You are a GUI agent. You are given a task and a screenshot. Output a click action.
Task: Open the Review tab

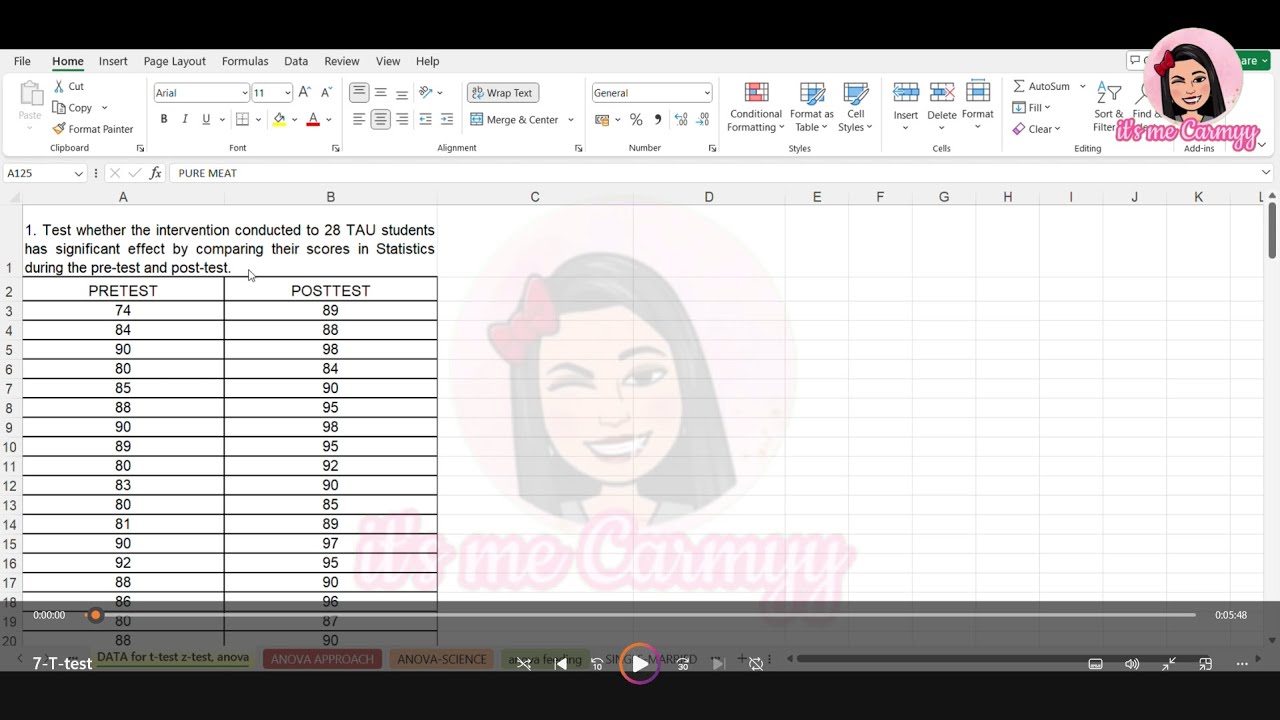click(x=342, y=61)
